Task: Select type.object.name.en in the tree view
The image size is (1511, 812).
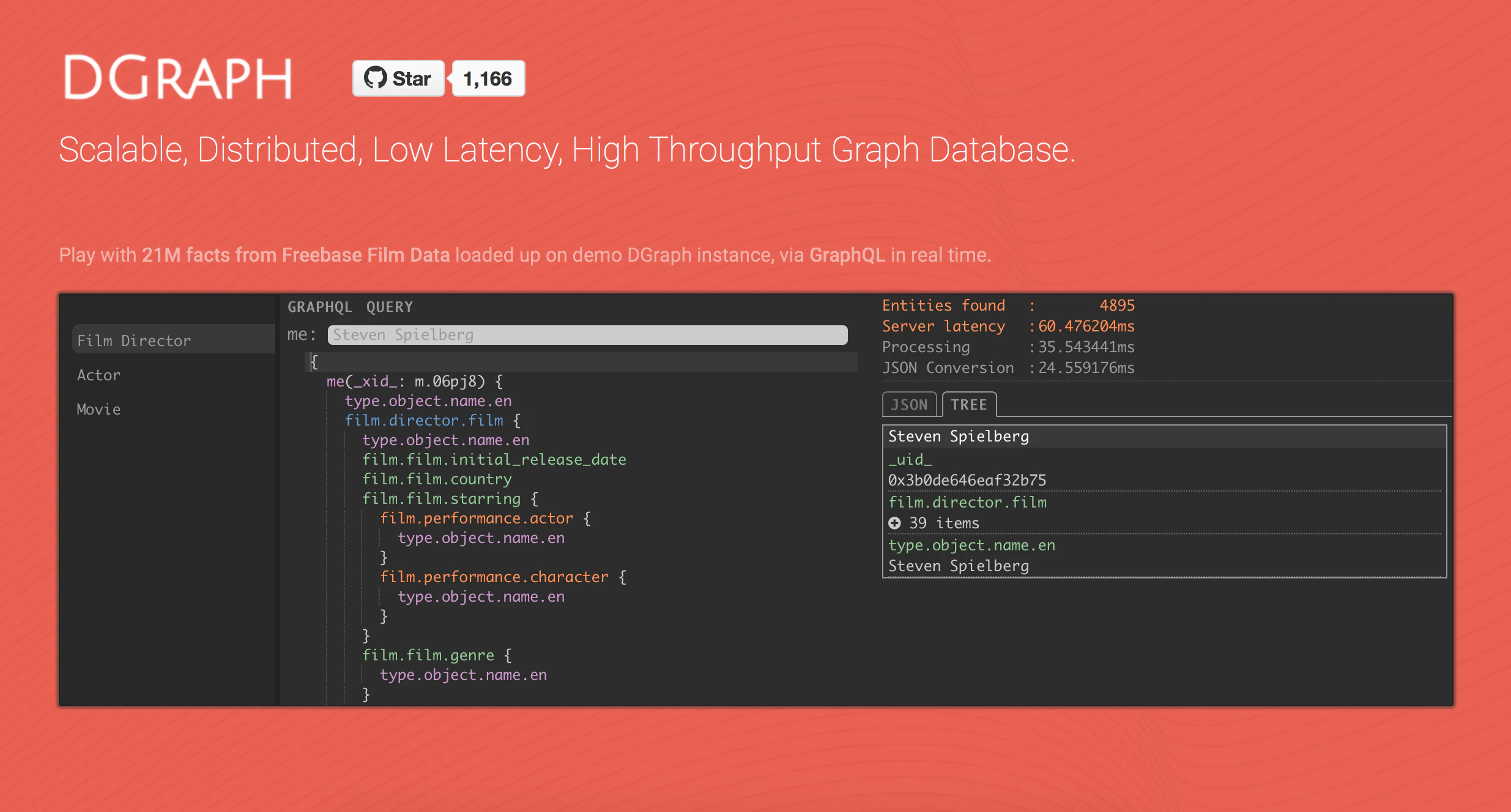Action: point(971,545)
